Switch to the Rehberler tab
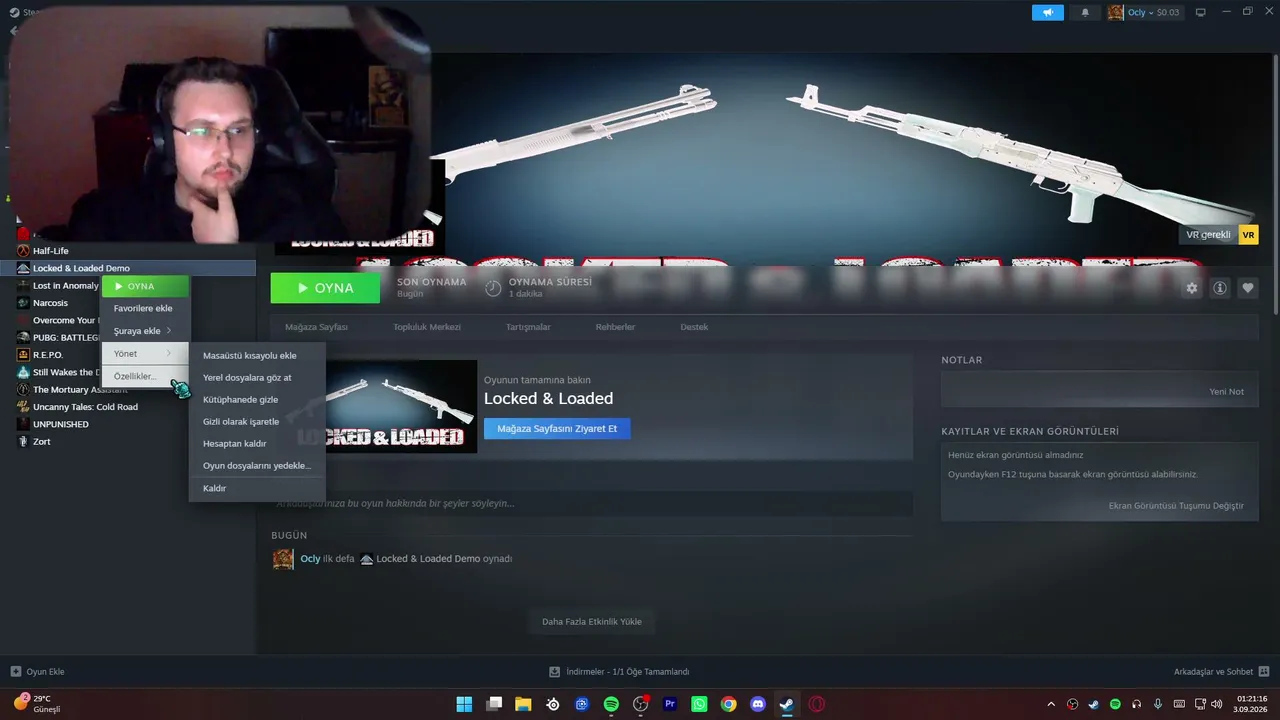 (615, 327)
